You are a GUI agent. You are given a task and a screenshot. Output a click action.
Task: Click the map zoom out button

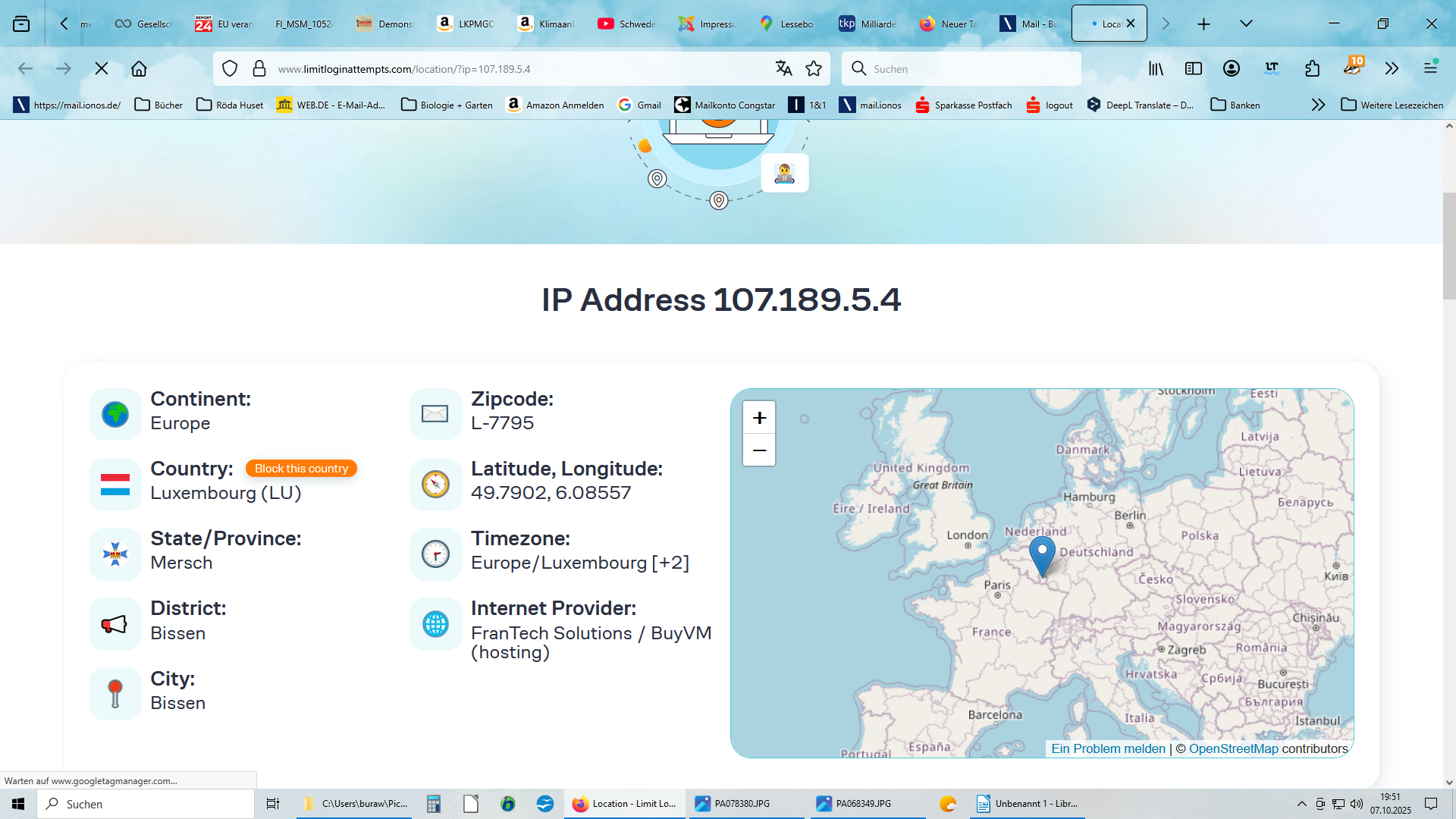click(x=759, y=450)
